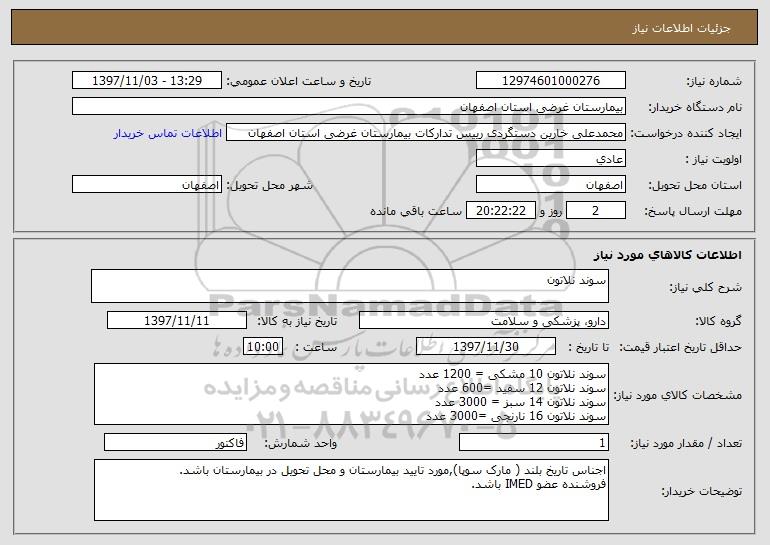This screenshot has width=770, height=545.
Task: Click unit of count field فاکتور
Action: tap(175, 442)
